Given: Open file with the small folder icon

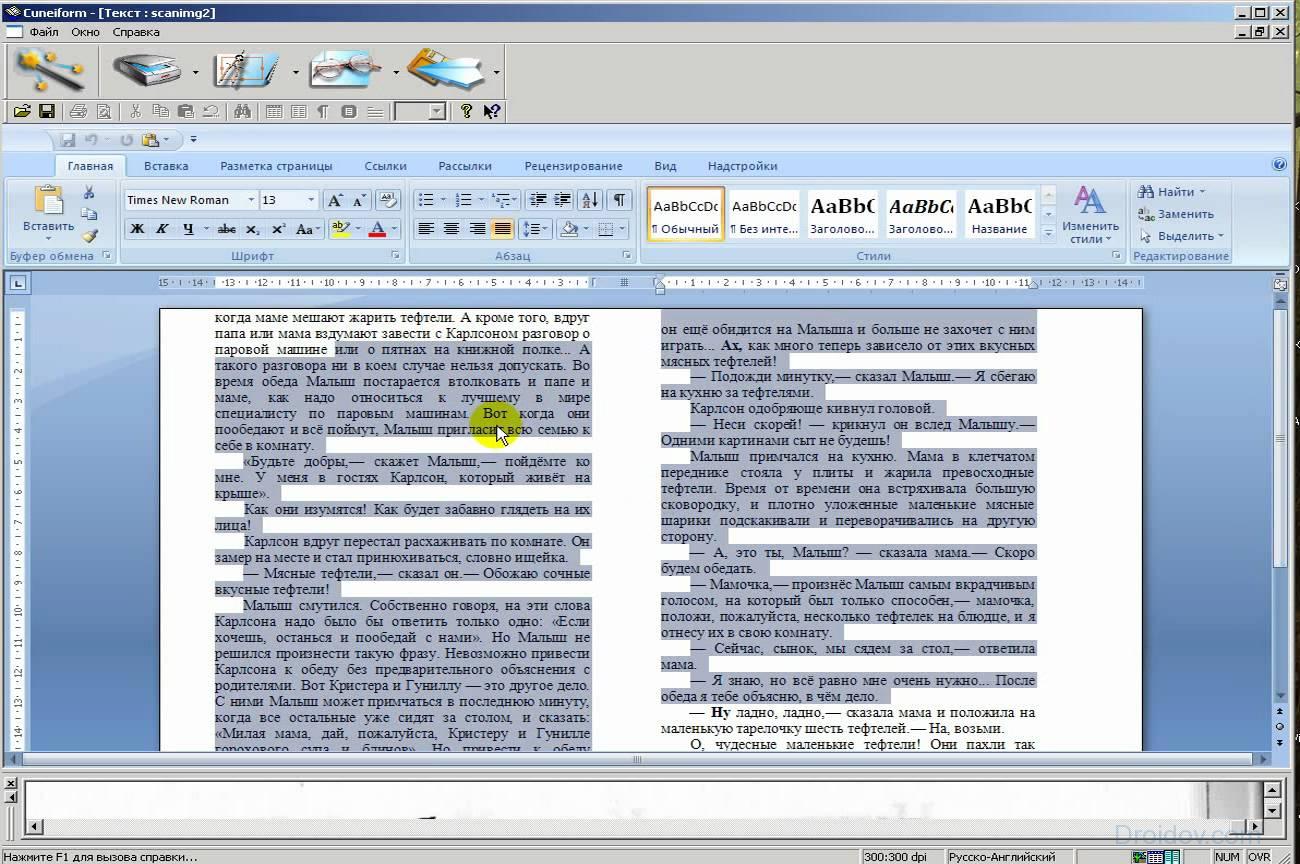Looking at the screenshot, I should [22, 112].
